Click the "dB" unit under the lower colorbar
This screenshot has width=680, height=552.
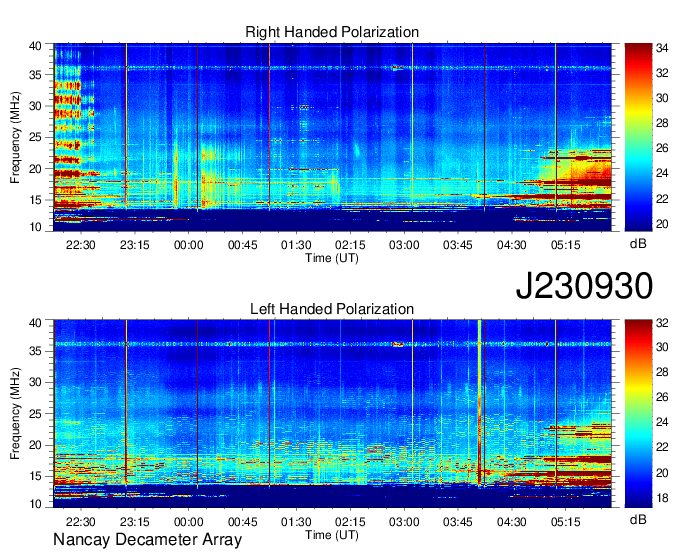pyautogui.click(x=638, y=519)
